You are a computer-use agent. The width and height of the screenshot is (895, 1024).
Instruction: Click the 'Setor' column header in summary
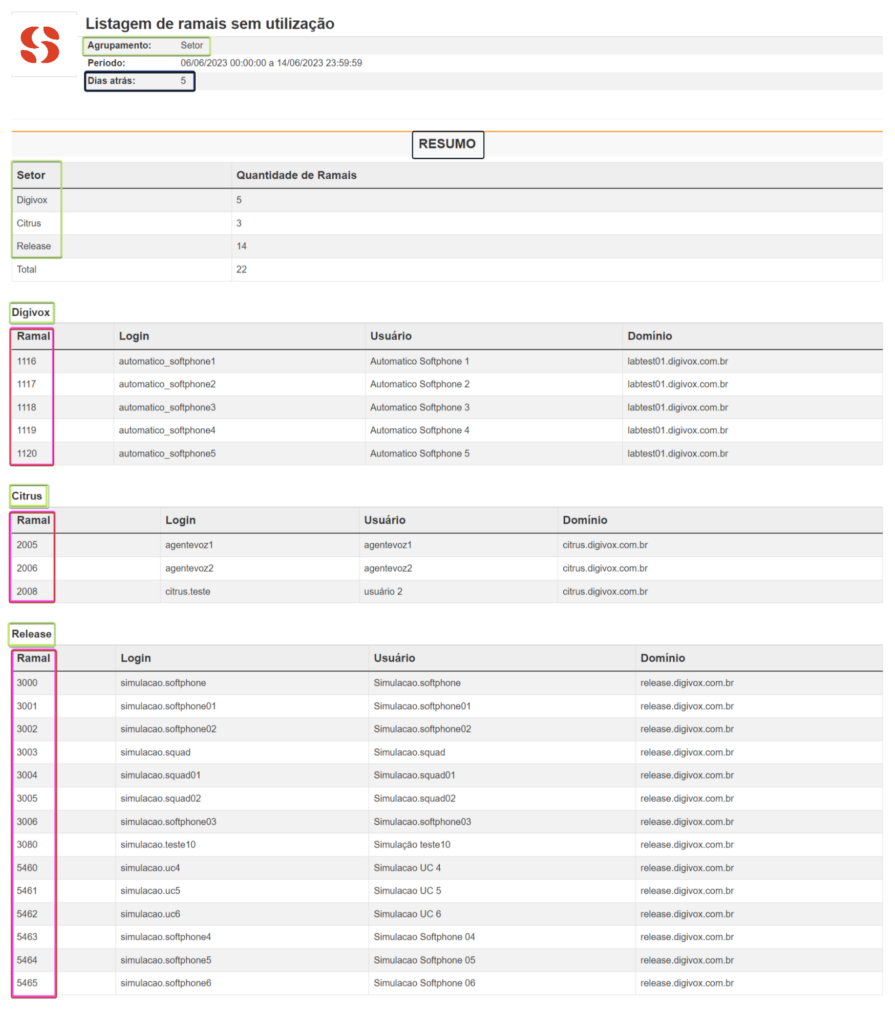(31, 175)
